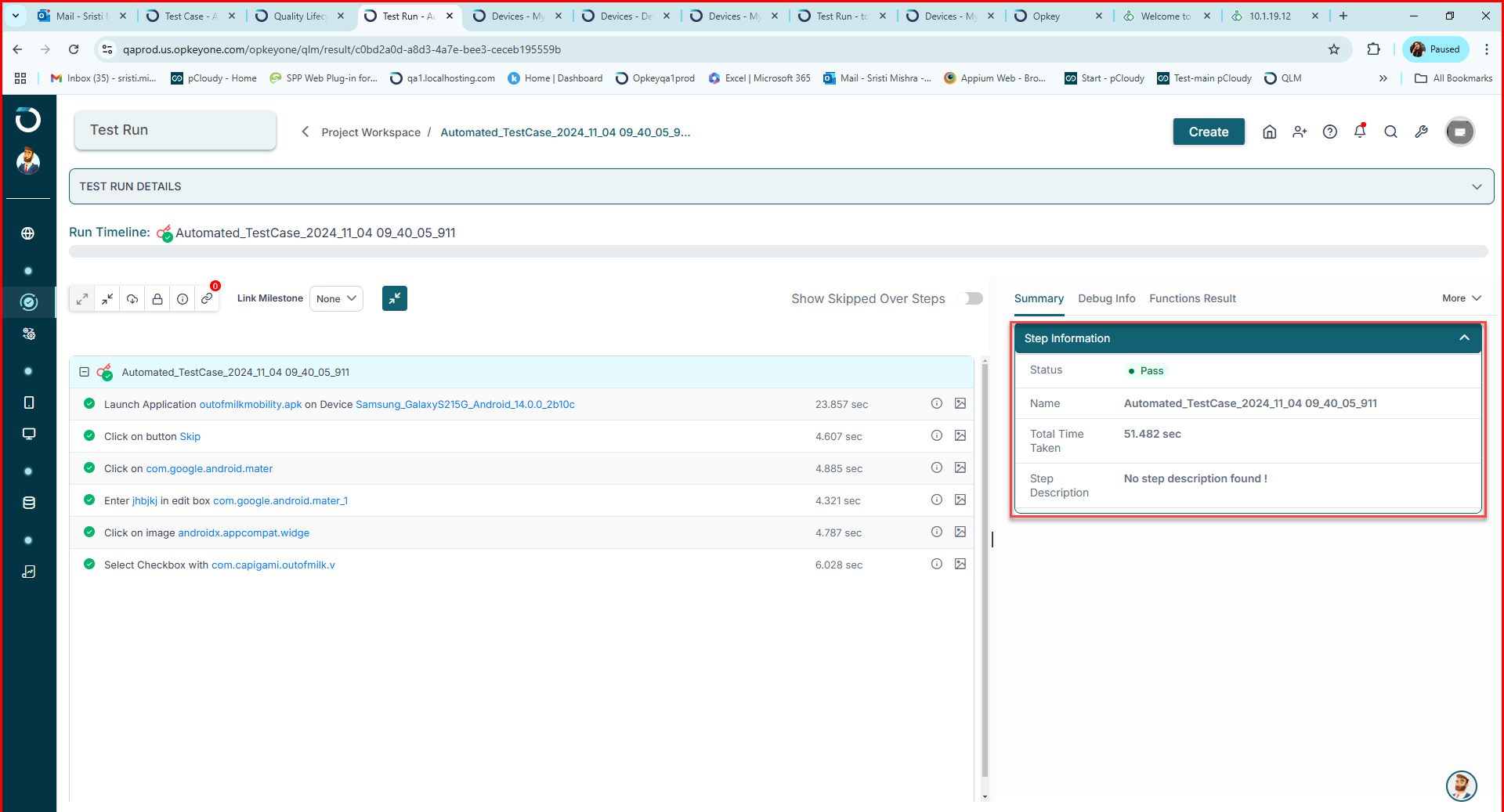Open the home icon in the header
Viewport: 1504px width, 812px height.
click(1270, 132)
